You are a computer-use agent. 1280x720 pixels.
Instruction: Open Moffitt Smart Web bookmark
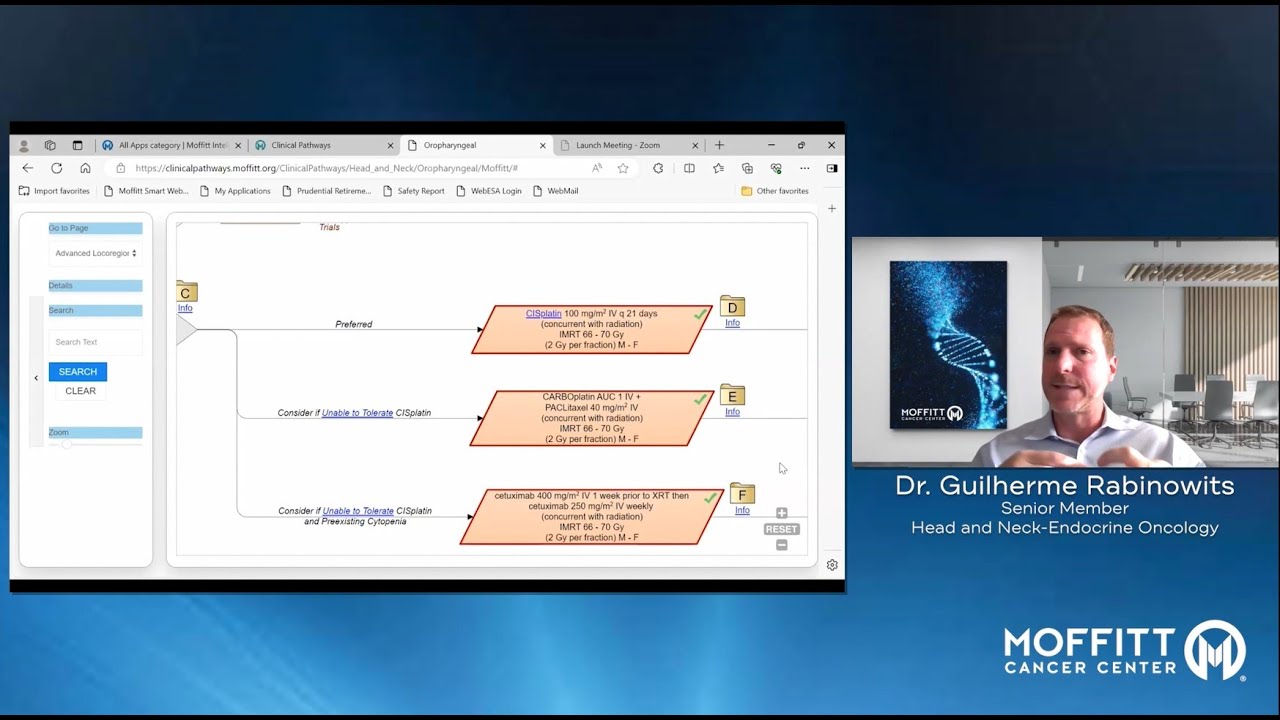pyautogui.click(x=146, y=191)
